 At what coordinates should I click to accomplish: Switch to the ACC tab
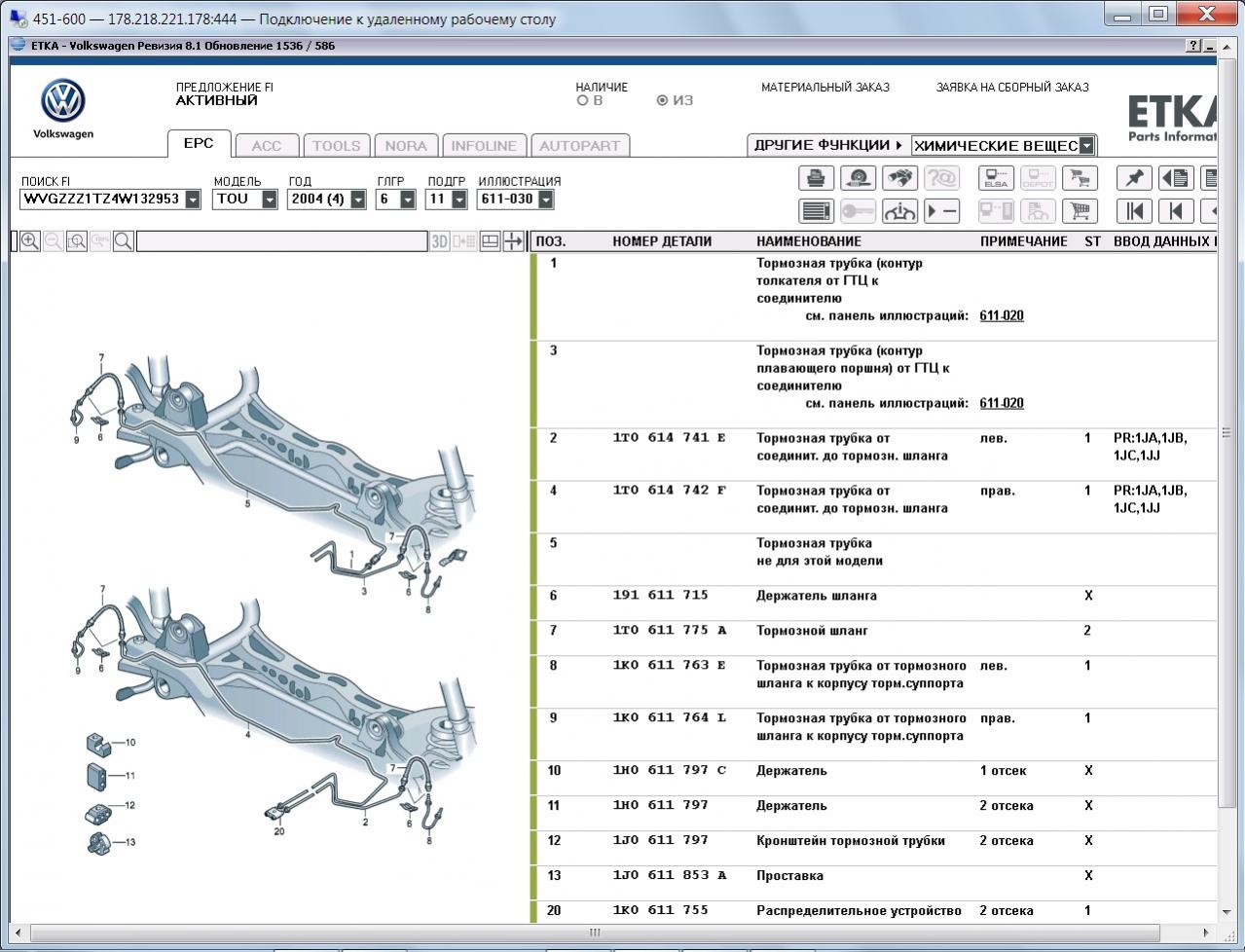(266, 146)
